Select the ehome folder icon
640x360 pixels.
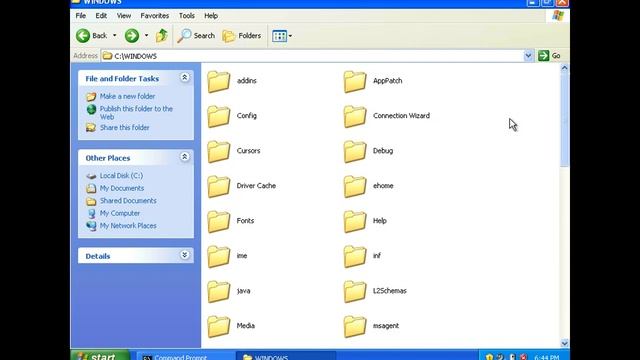[x=355, y=187]
